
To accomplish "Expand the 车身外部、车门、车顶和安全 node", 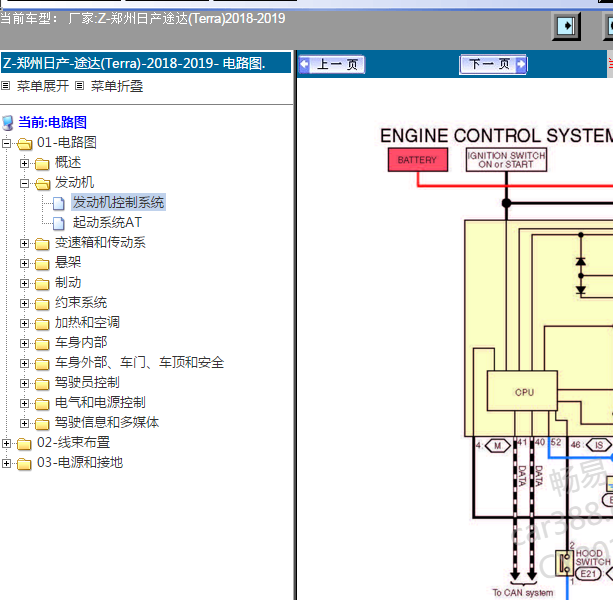I will pos(24,364).
